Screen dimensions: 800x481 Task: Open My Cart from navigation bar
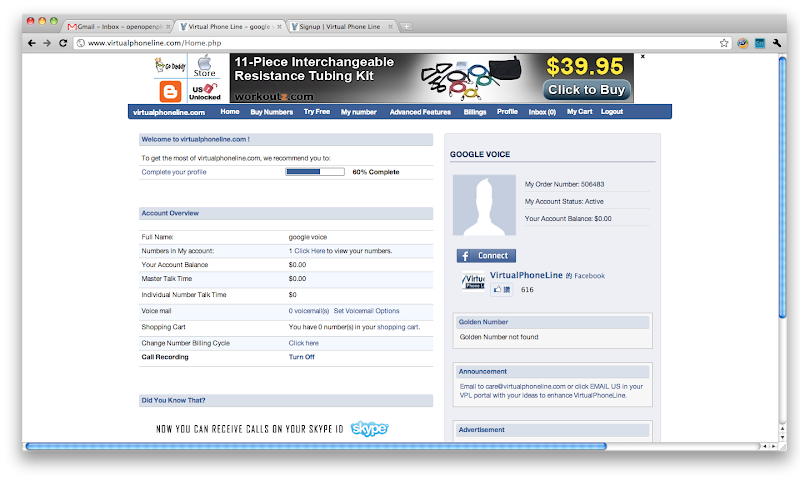pyautogui.click(x=580, y=112)
